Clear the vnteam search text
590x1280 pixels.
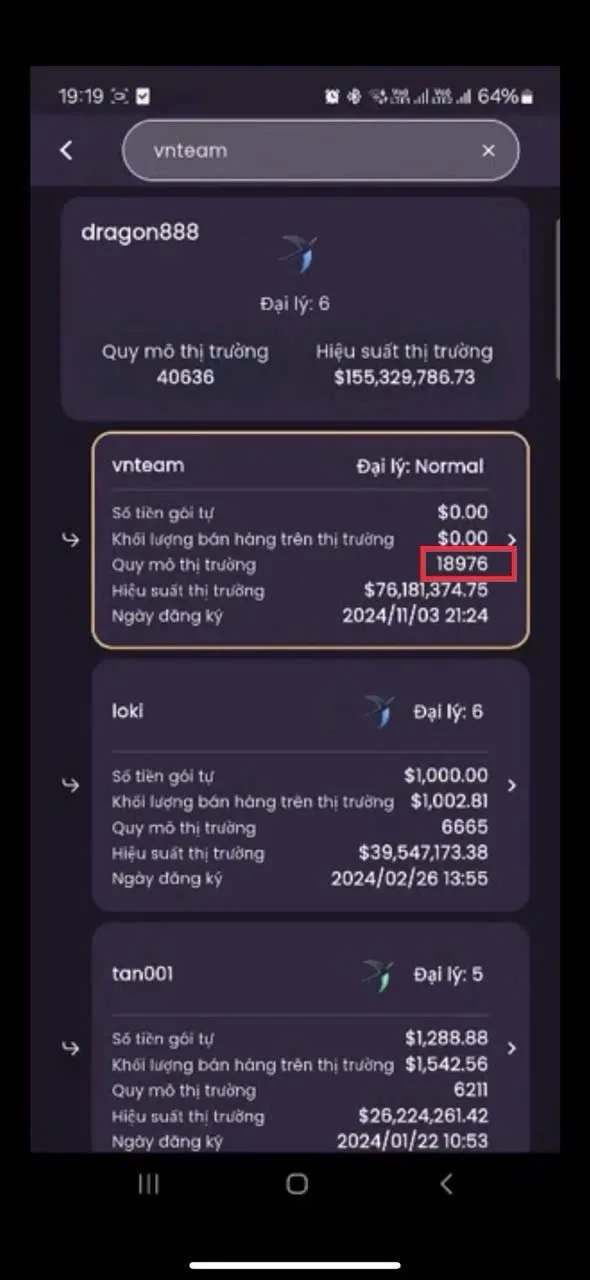coord(488,150)
